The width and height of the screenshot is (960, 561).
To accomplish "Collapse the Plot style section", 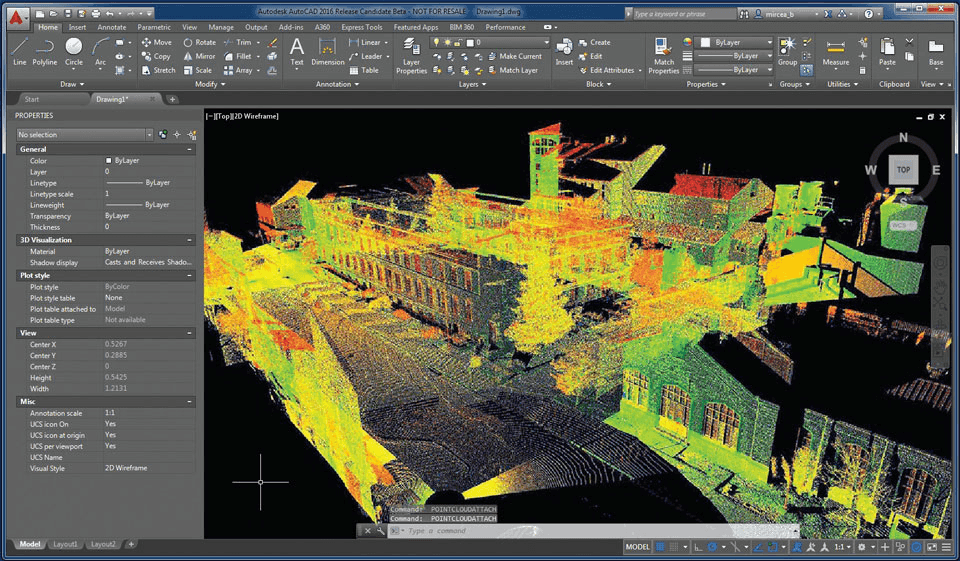I will tap(189, 275).
